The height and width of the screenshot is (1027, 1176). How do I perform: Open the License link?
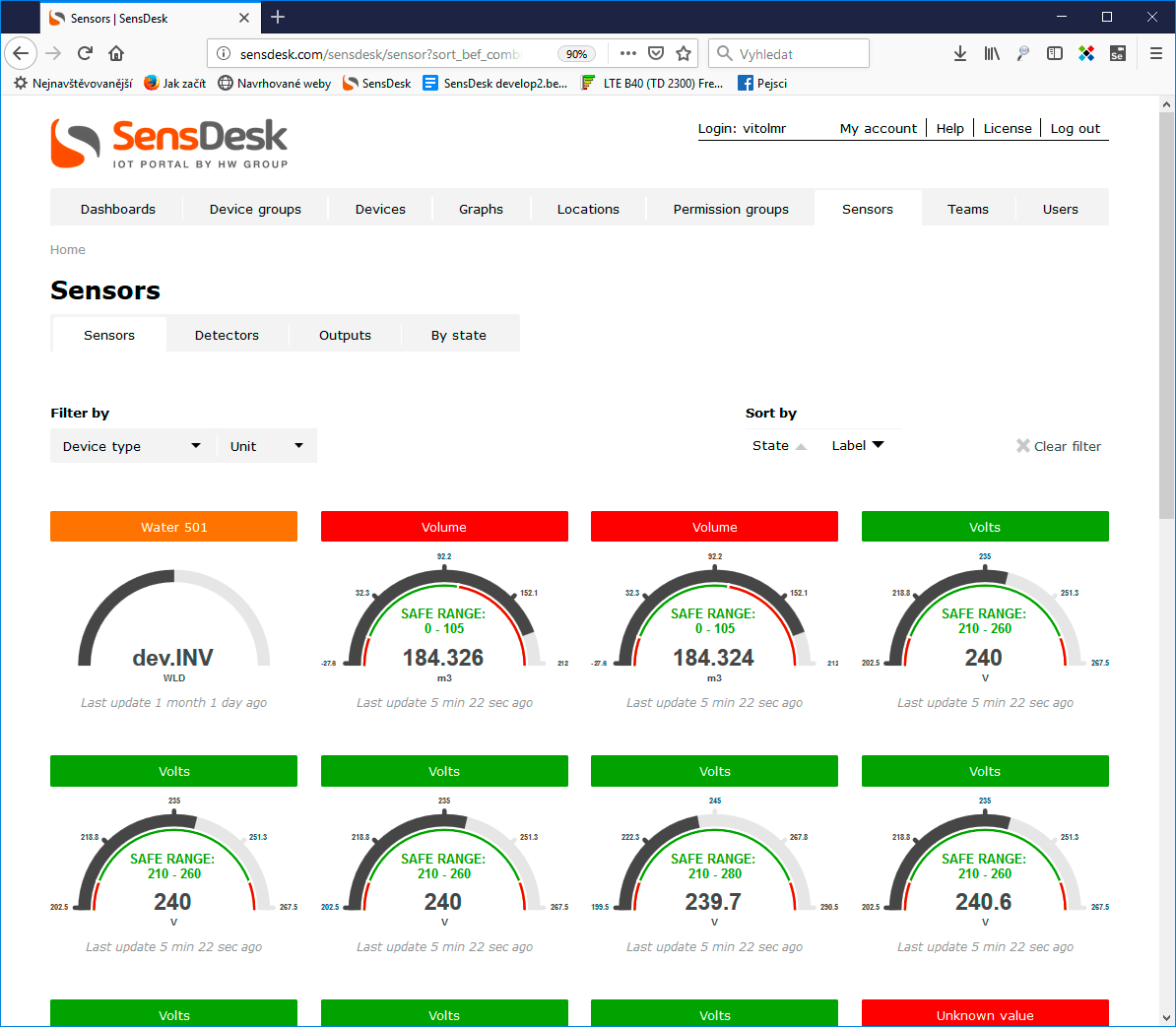pos(1008,128)
